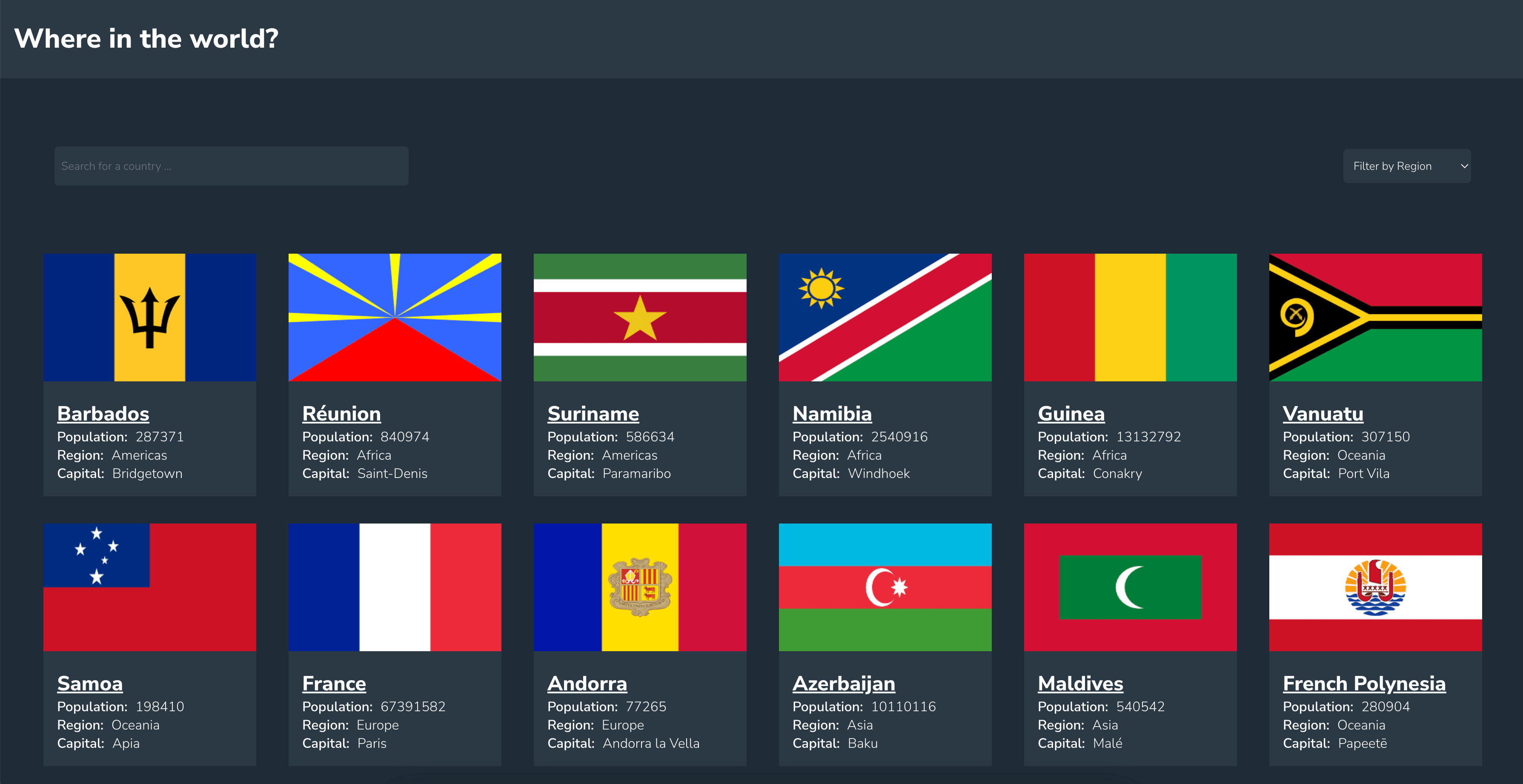Viewport: 1523px width, 784px height.
Task: Select the Andorra population value 77265
Action: pos(646,707)
